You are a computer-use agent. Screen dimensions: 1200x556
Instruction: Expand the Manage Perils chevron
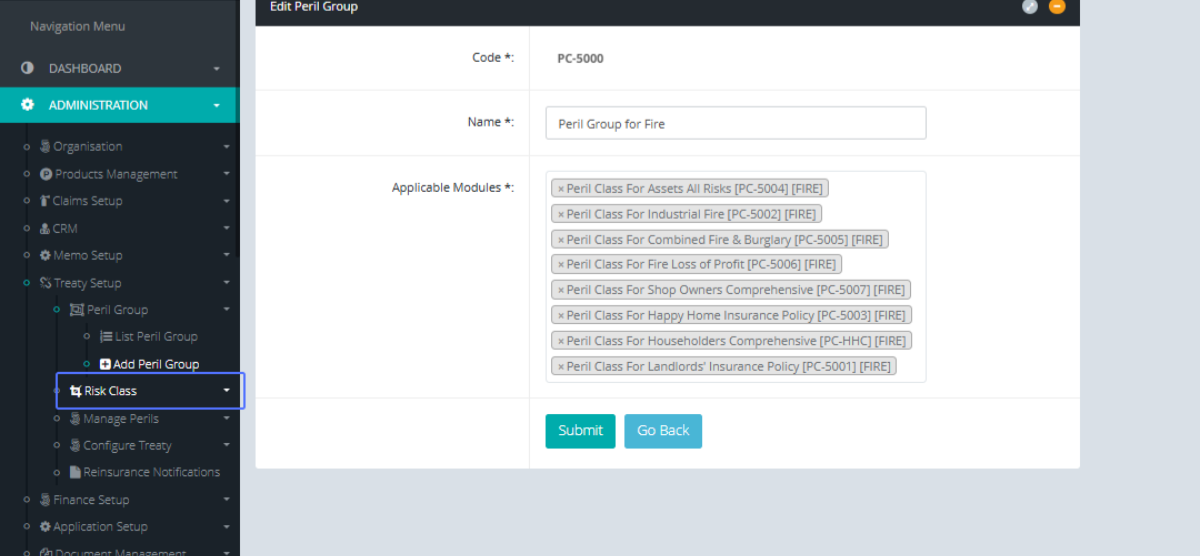coord(226,419)
